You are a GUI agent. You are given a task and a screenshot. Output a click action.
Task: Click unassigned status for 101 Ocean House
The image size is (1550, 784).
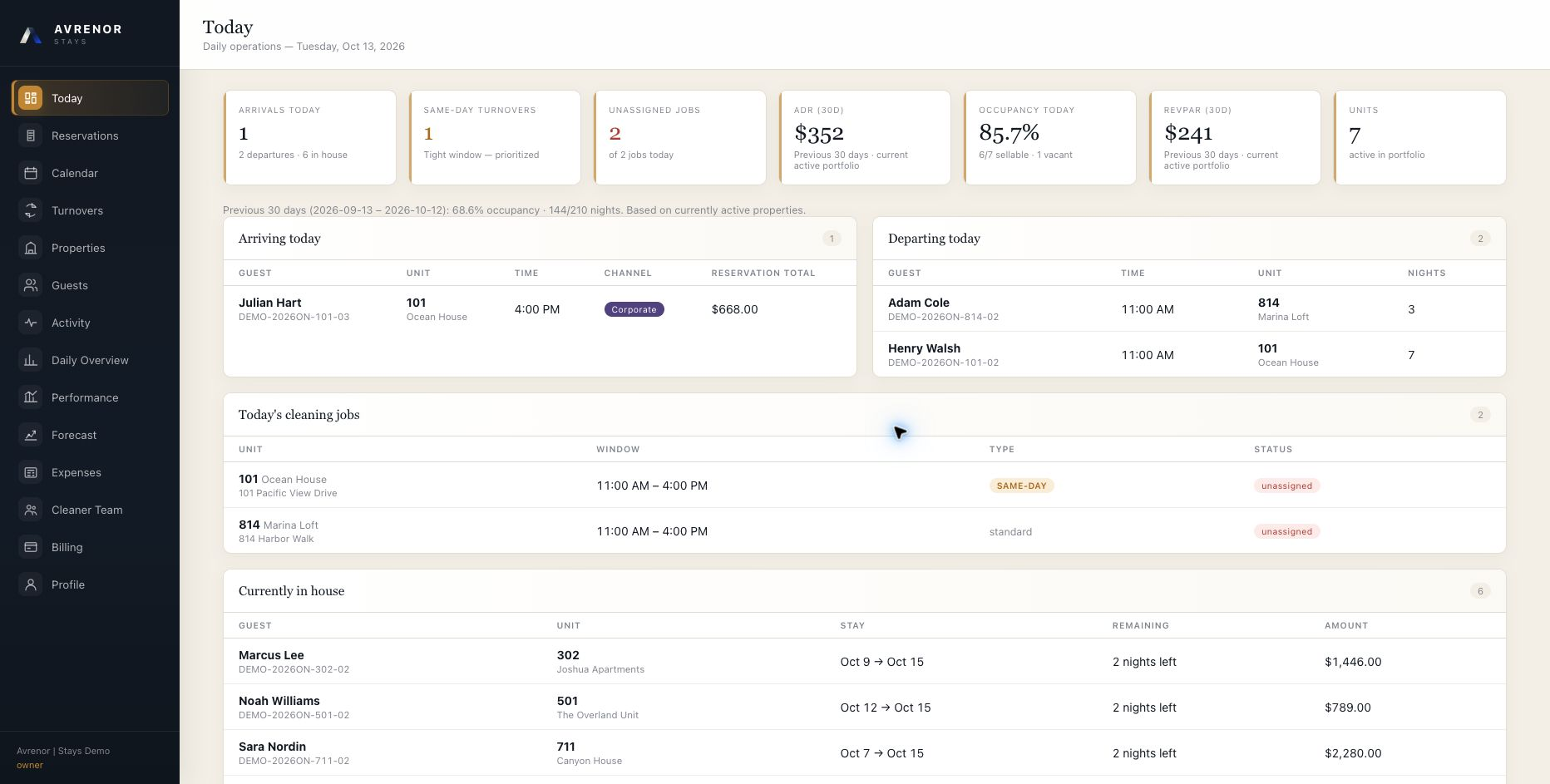pyautogui.click(x=1286, y=486)
